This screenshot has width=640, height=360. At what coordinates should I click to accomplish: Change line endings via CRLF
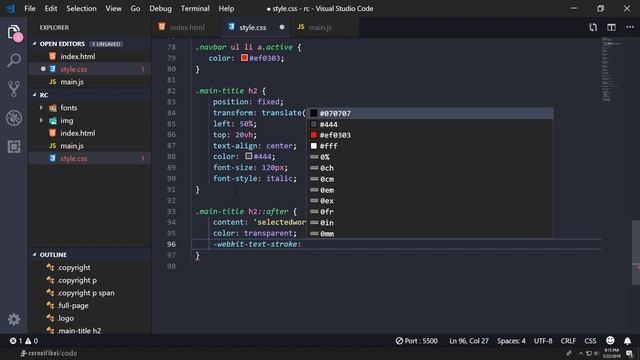(568, 341)
